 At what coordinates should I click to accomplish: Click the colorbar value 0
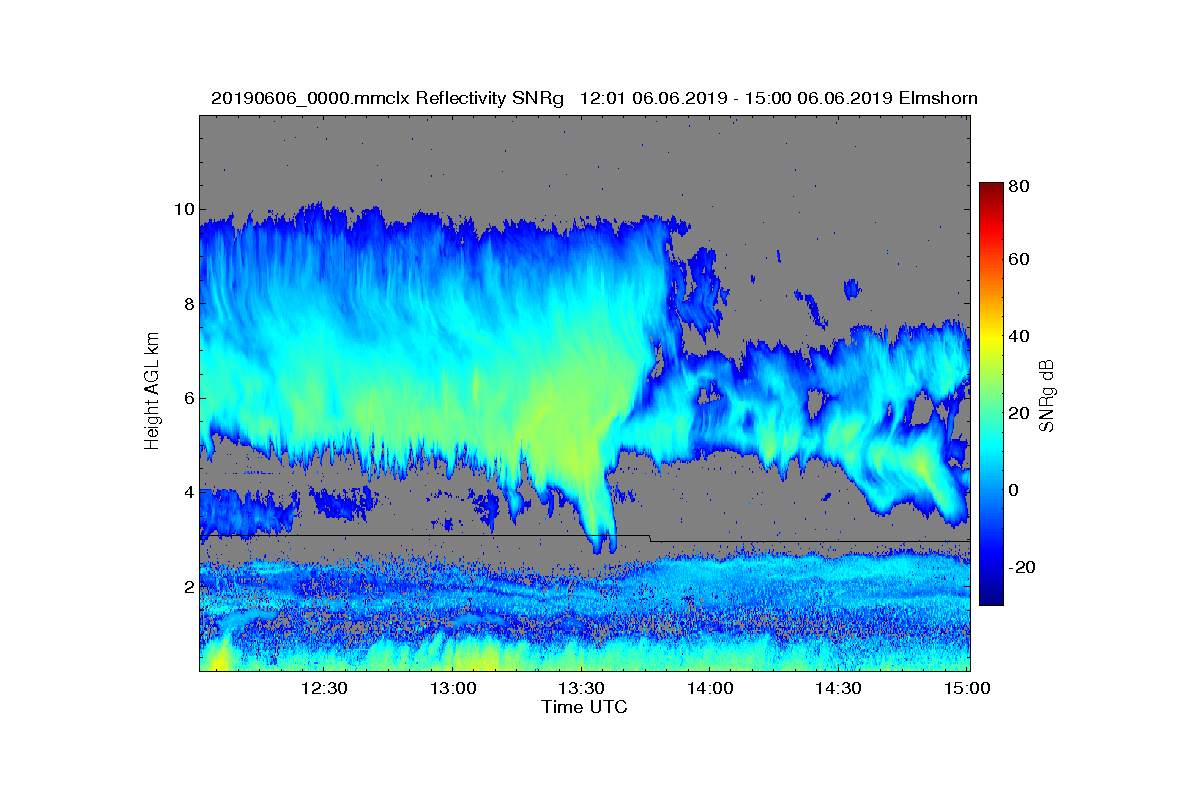tap(1015, 490)
